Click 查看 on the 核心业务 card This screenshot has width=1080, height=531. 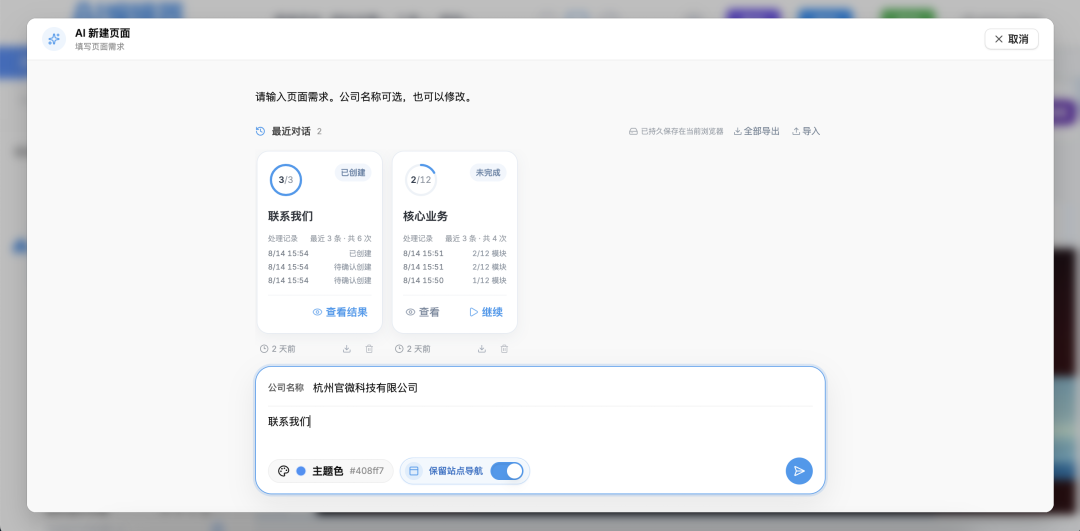click(422, 312)
